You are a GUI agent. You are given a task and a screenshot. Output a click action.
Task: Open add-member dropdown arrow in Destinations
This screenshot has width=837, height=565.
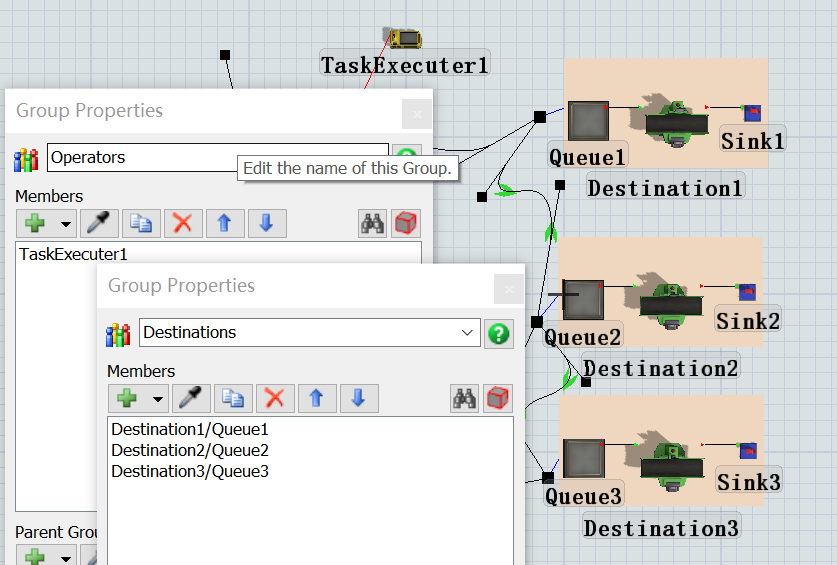157,399
